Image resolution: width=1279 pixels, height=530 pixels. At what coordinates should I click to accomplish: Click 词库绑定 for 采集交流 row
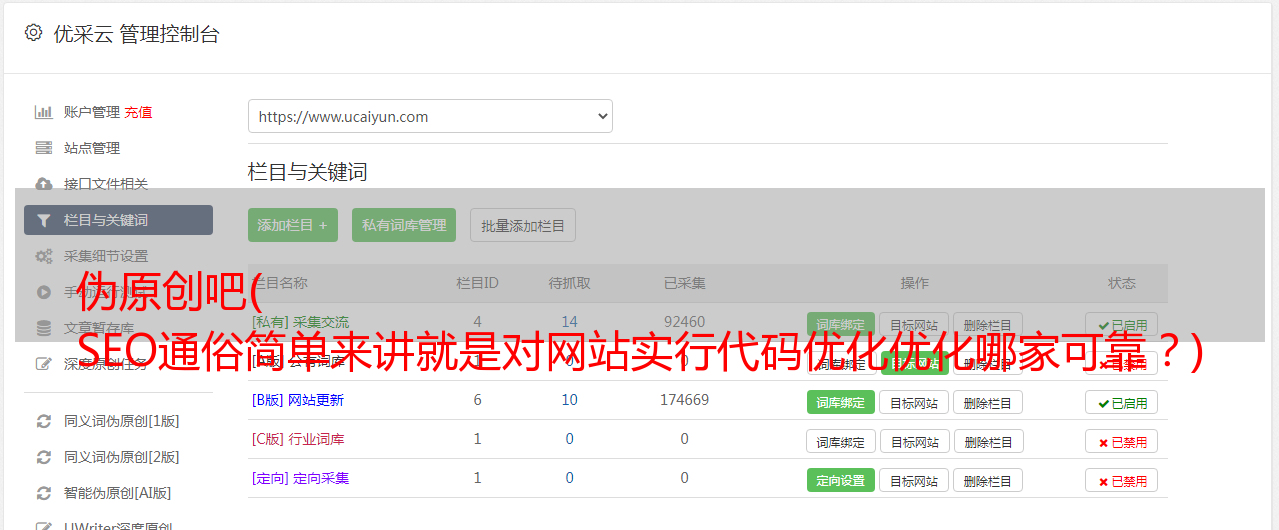pos(841,325)
